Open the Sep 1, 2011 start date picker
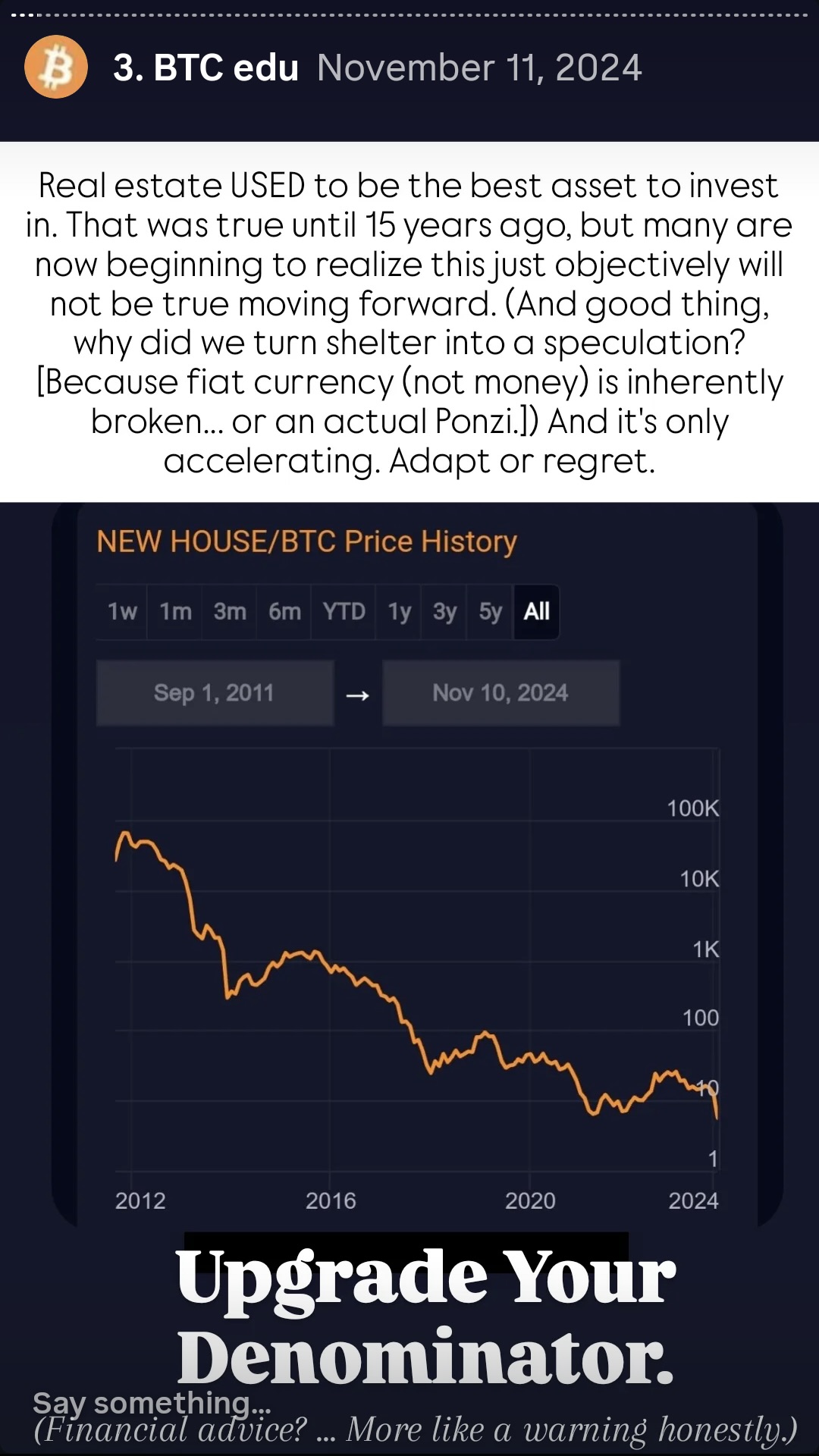Image resolution: width=819 pixels, height=1456 pixels. pyautogui.click(x=215, y=692)
